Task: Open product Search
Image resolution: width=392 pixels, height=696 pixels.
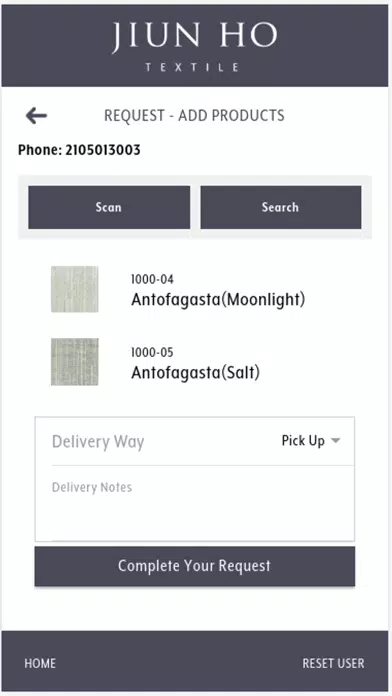Action: coord(281,207)
